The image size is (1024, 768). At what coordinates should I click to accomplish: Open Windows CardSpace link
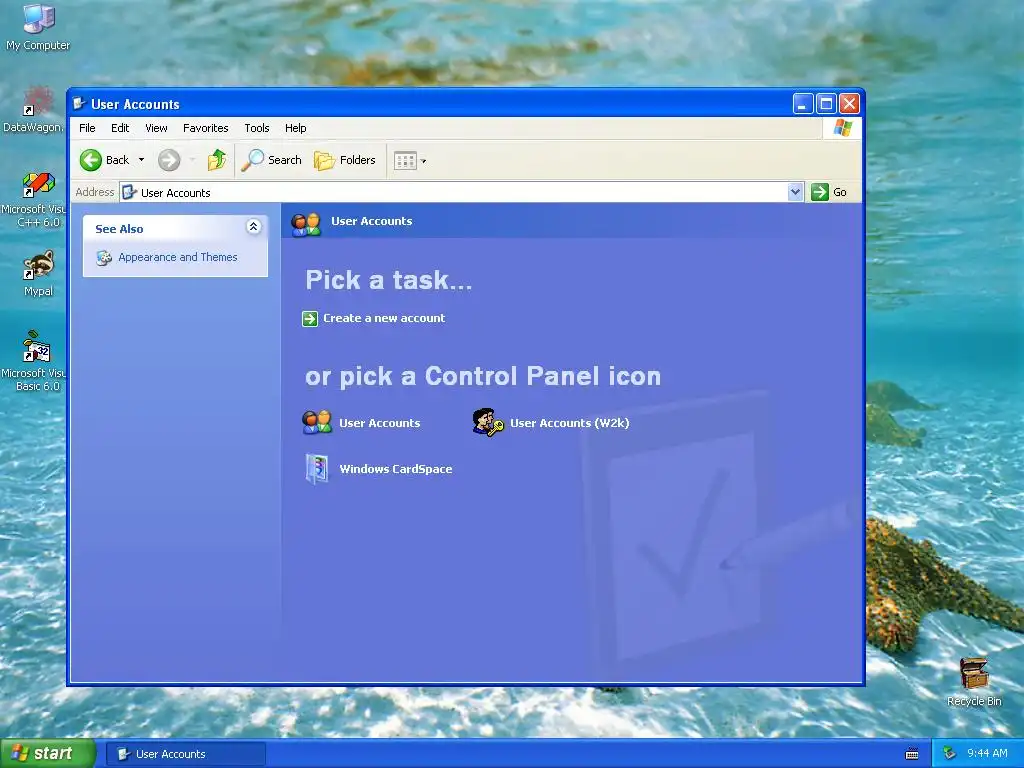point(396,469)
